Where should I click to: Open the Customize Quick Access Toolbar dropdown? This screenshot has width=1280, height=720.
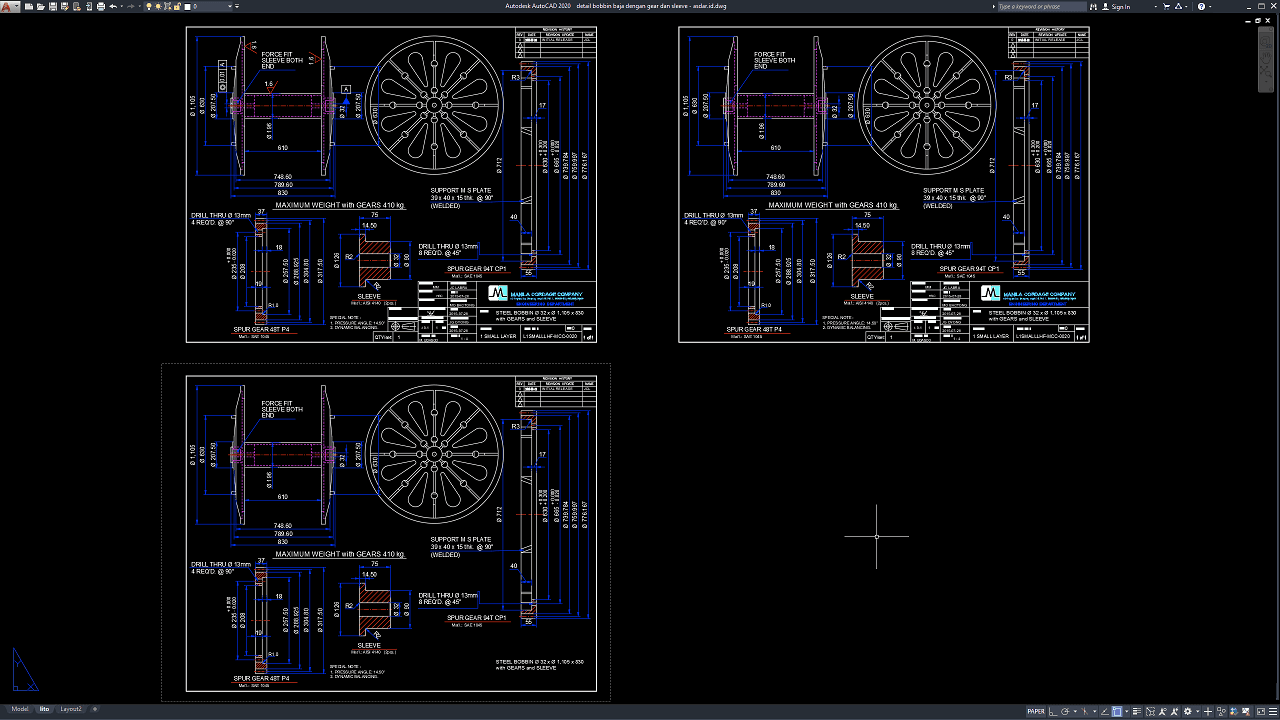coord(236,7)
